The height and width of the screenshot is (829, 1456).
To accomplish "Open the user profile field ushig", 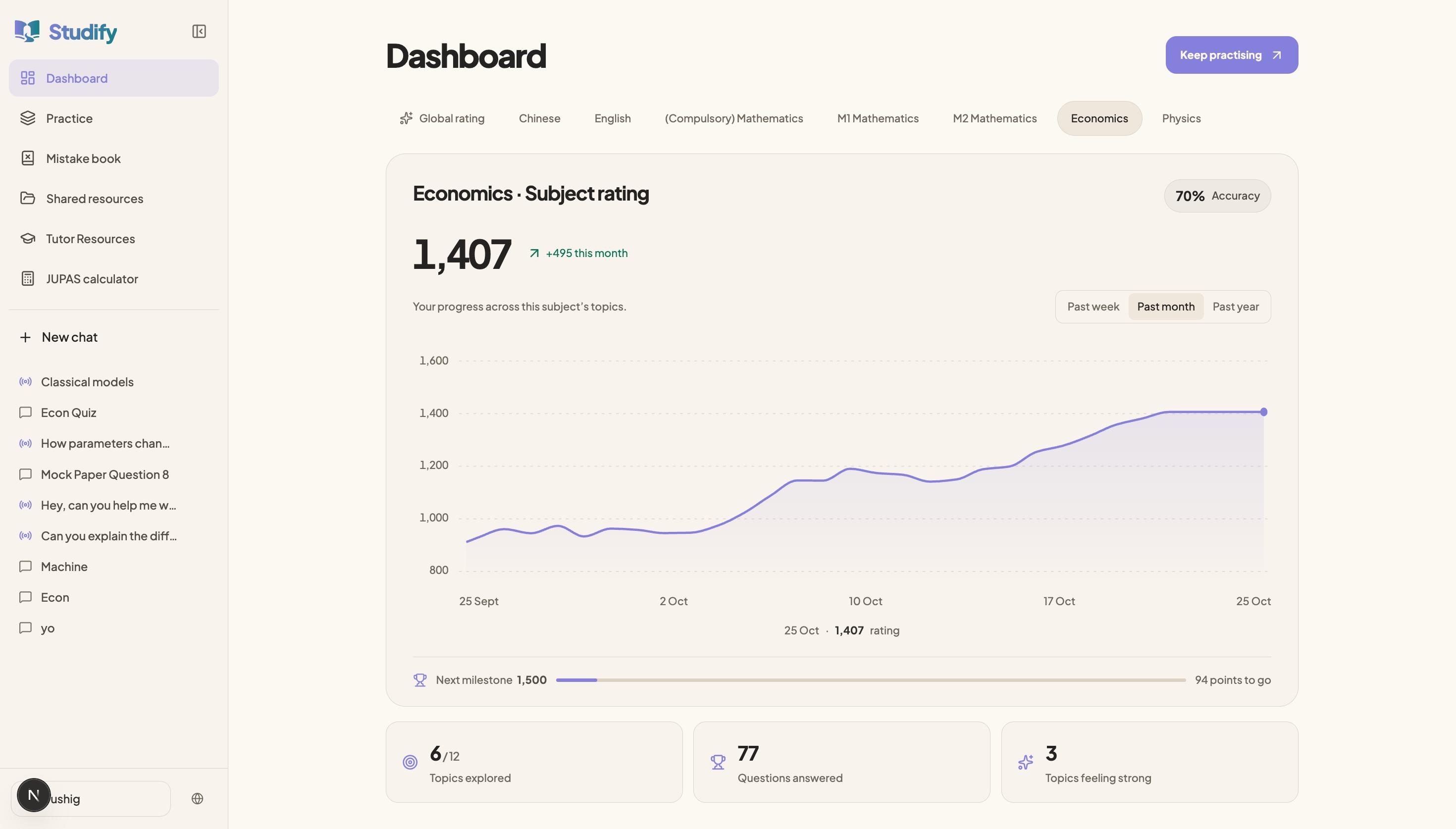I will pyautogui.click(x=91, y=798).
